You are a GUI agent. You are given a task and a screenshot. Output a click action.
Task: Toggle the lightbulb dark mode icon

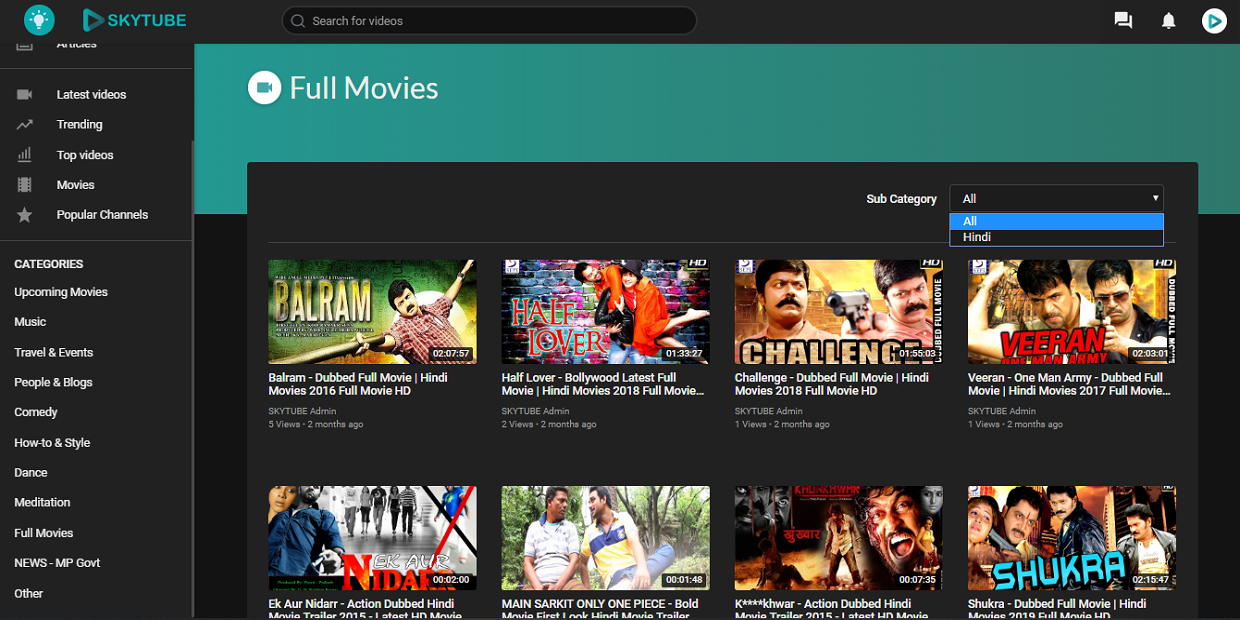click(x=39, y=19)
